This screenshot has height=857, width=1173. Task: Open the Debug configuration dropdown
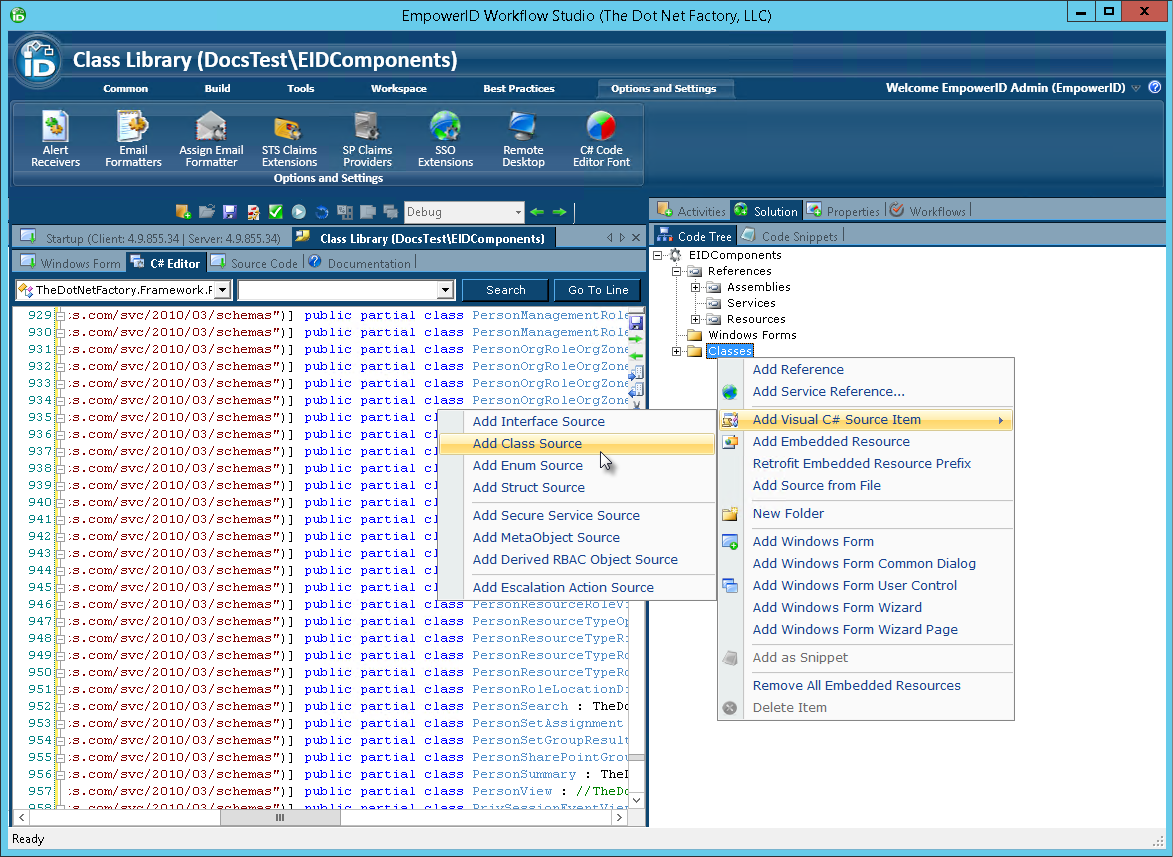click(x=517, y=212)
